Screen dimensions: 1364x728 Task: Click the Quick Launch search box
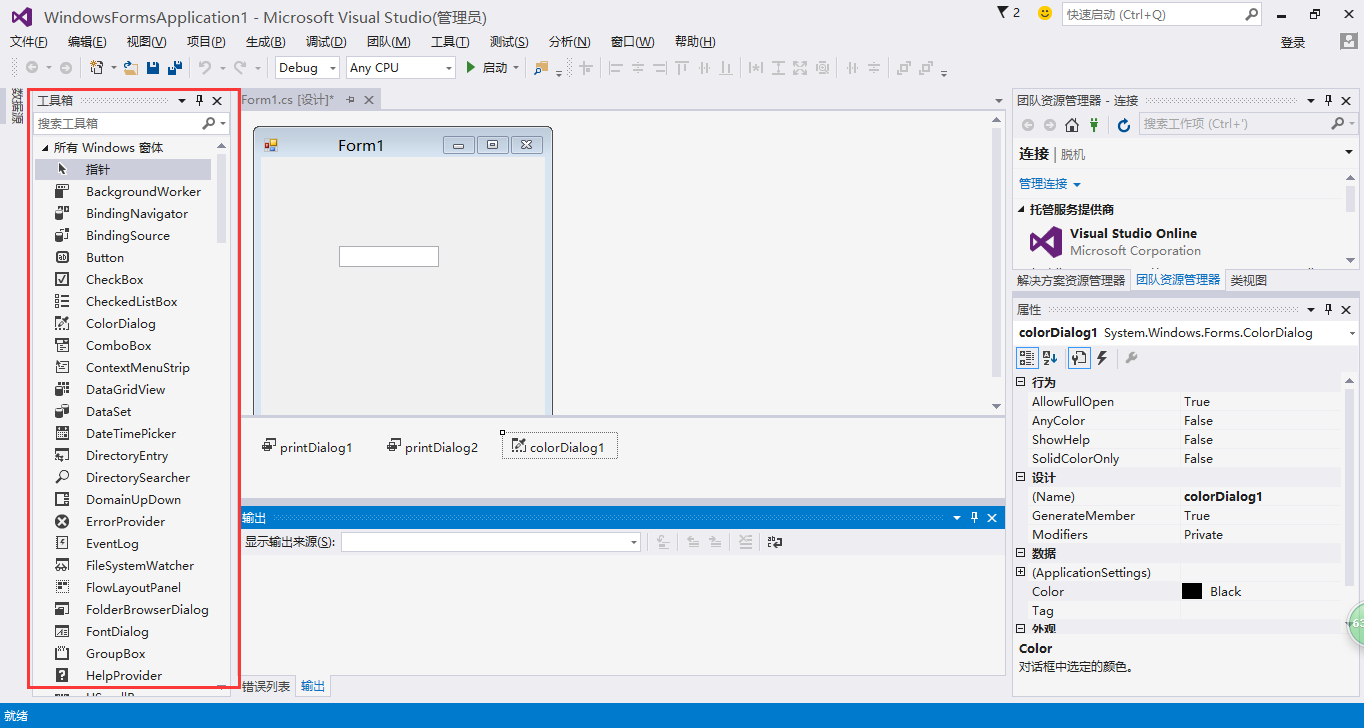coord(1154,15)
